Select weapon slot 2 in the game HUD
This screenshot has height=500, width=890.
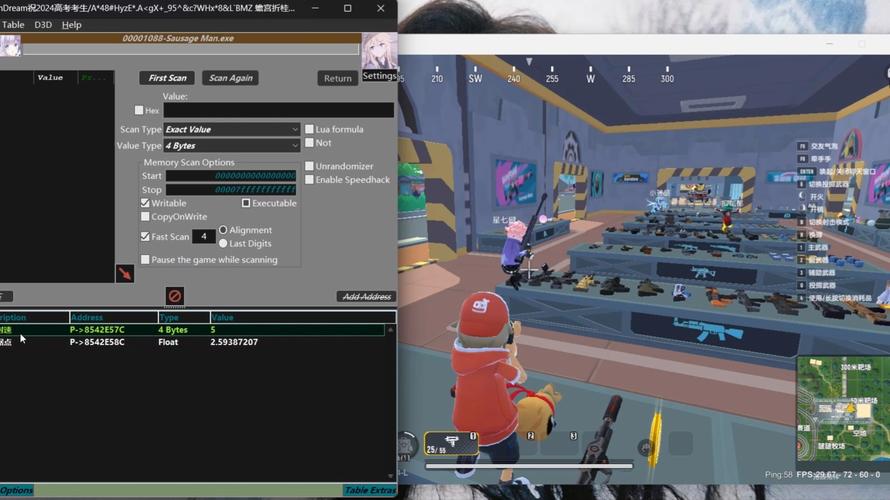531,436
